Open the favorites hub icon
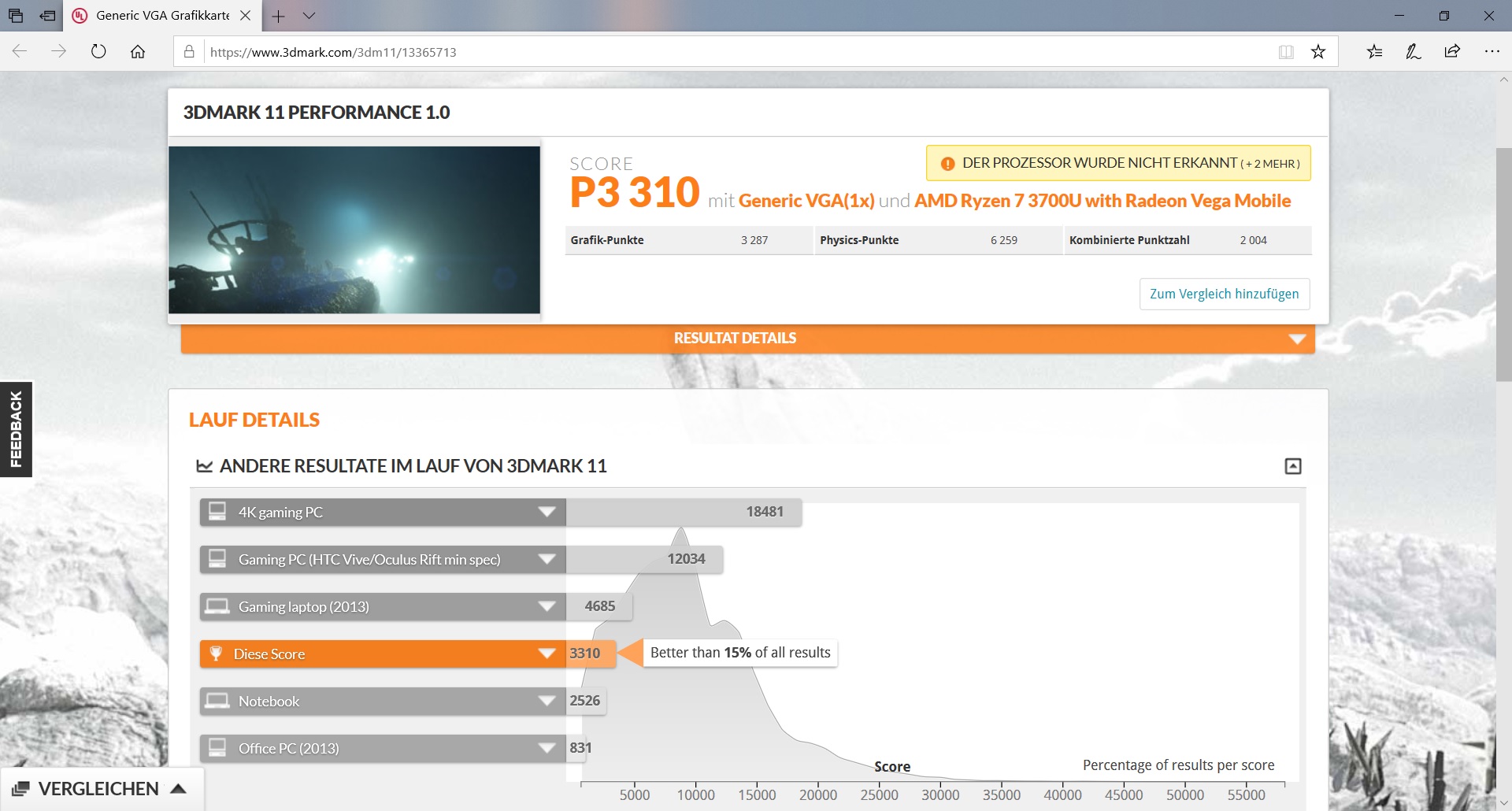1512x811 pixels. 1374,52
